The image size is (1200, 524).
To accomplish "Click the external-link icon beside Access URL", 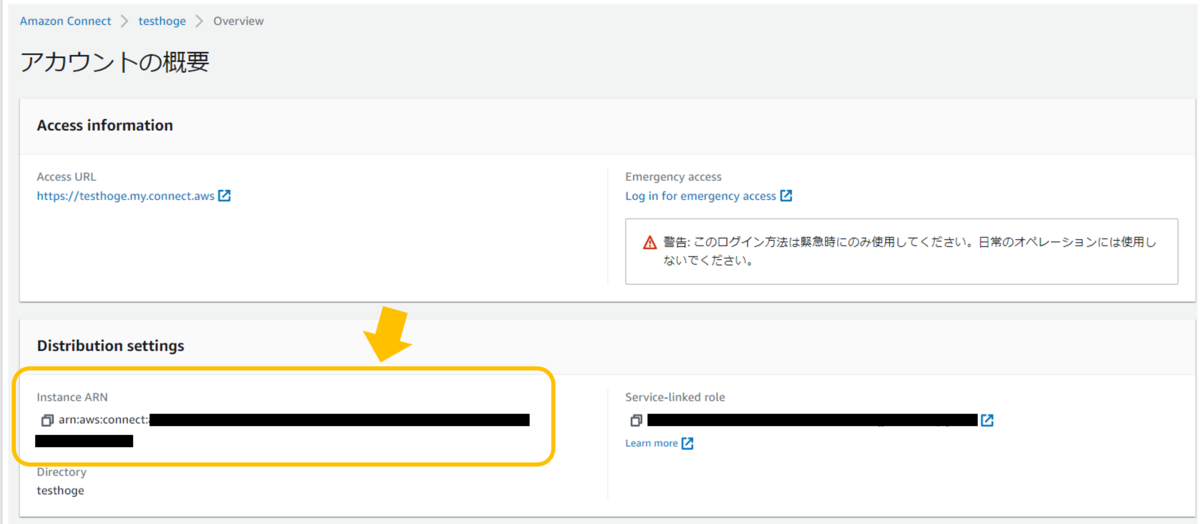I will tap(225, 196).
